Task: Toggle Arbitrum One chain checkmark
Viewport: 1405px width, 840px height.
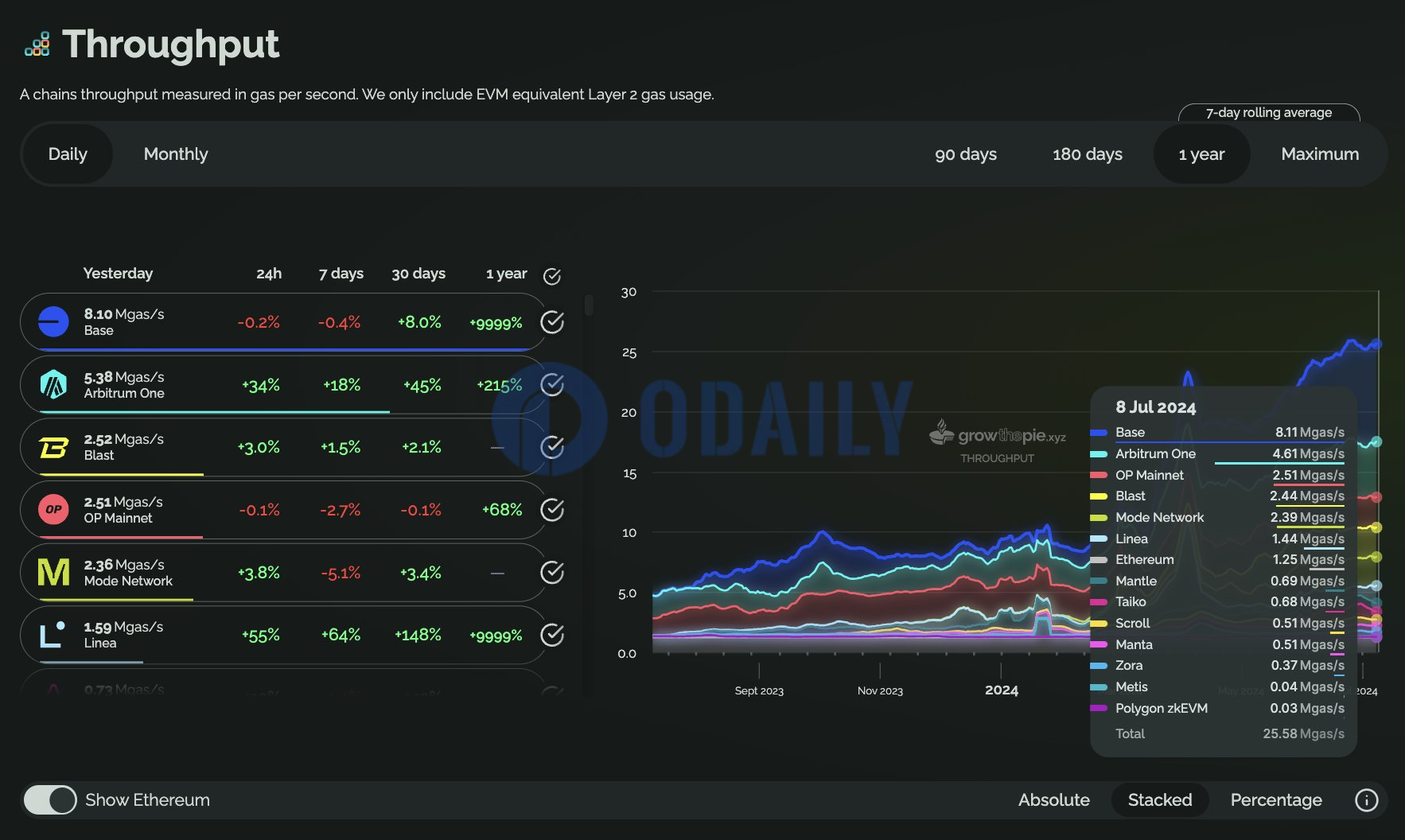Action: point(552,385)
